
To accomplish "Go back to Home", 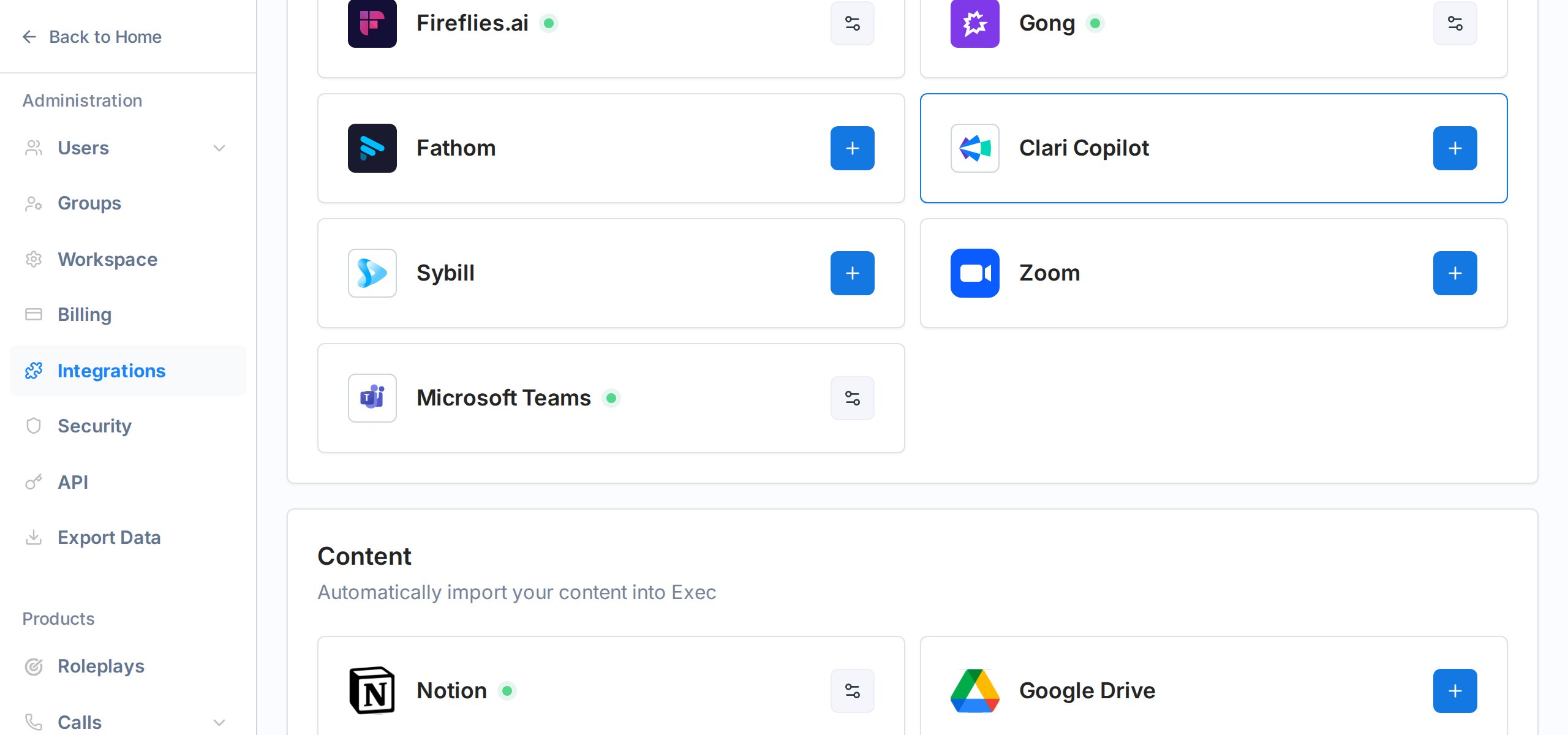I will 92,37.
